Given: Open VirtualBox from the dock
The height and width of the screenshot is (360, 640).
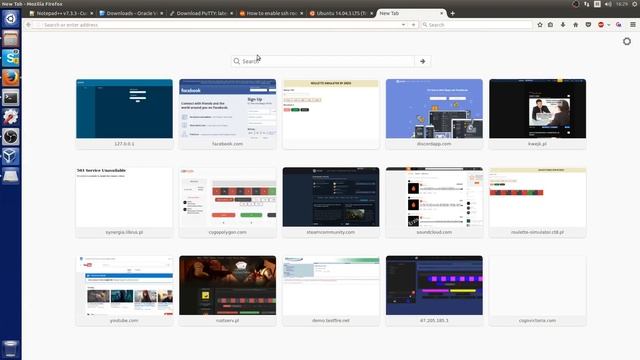Looking at the screenshot, I should 11,156.
